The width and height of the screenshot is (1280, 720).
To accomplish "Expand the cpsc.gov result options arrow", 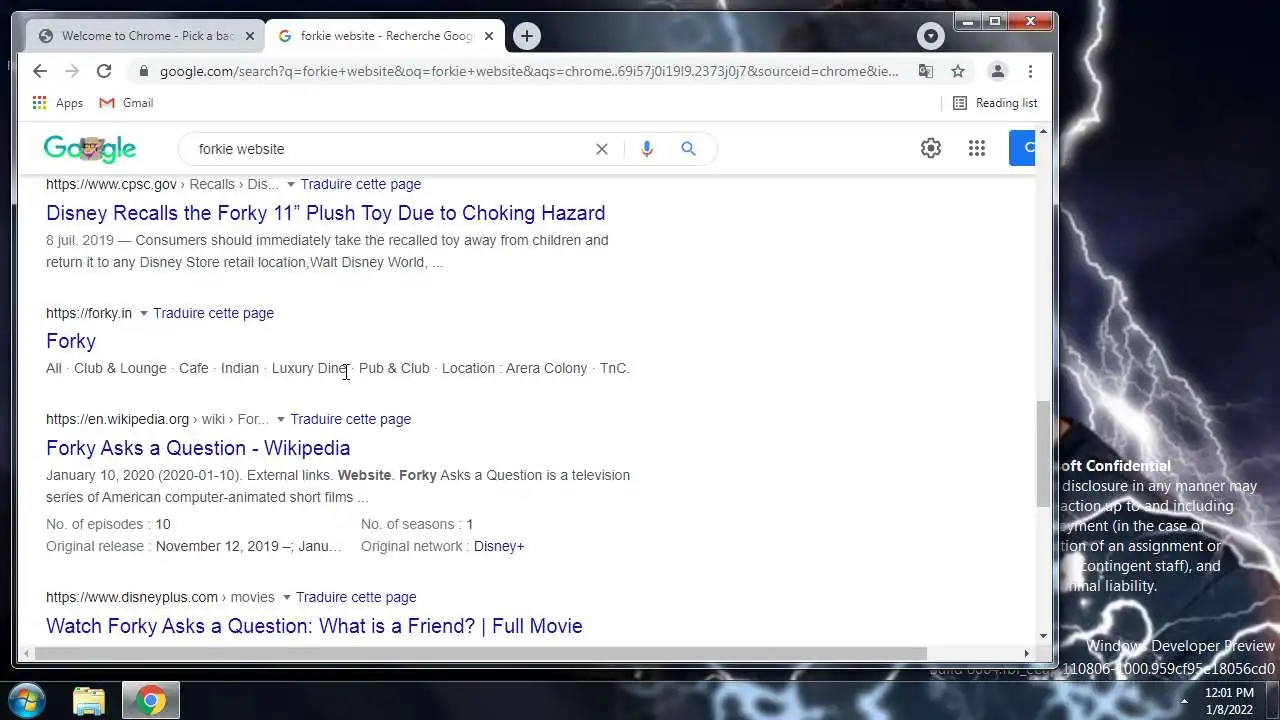I will click(x=291, y=184).
